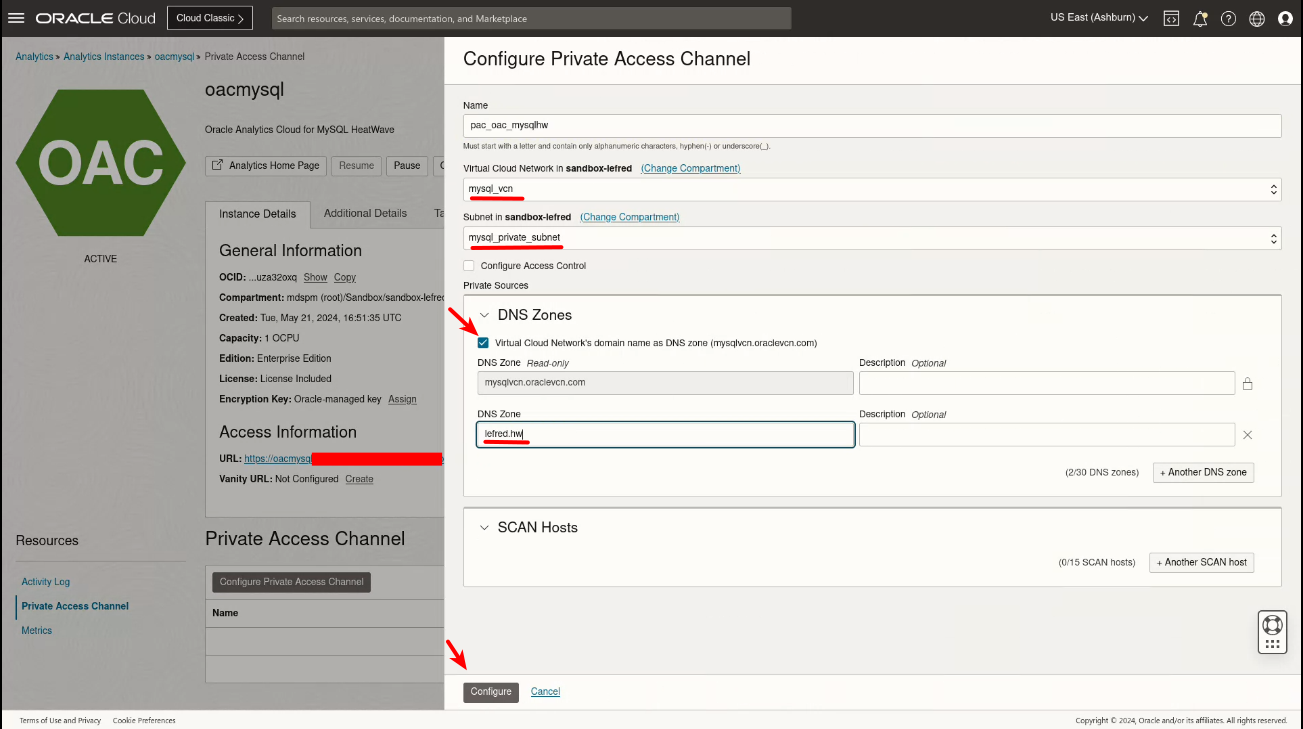1303x729 pixels.
Task: Remove the lefred.hw DNS zone row
Action: click(1247, 435)
